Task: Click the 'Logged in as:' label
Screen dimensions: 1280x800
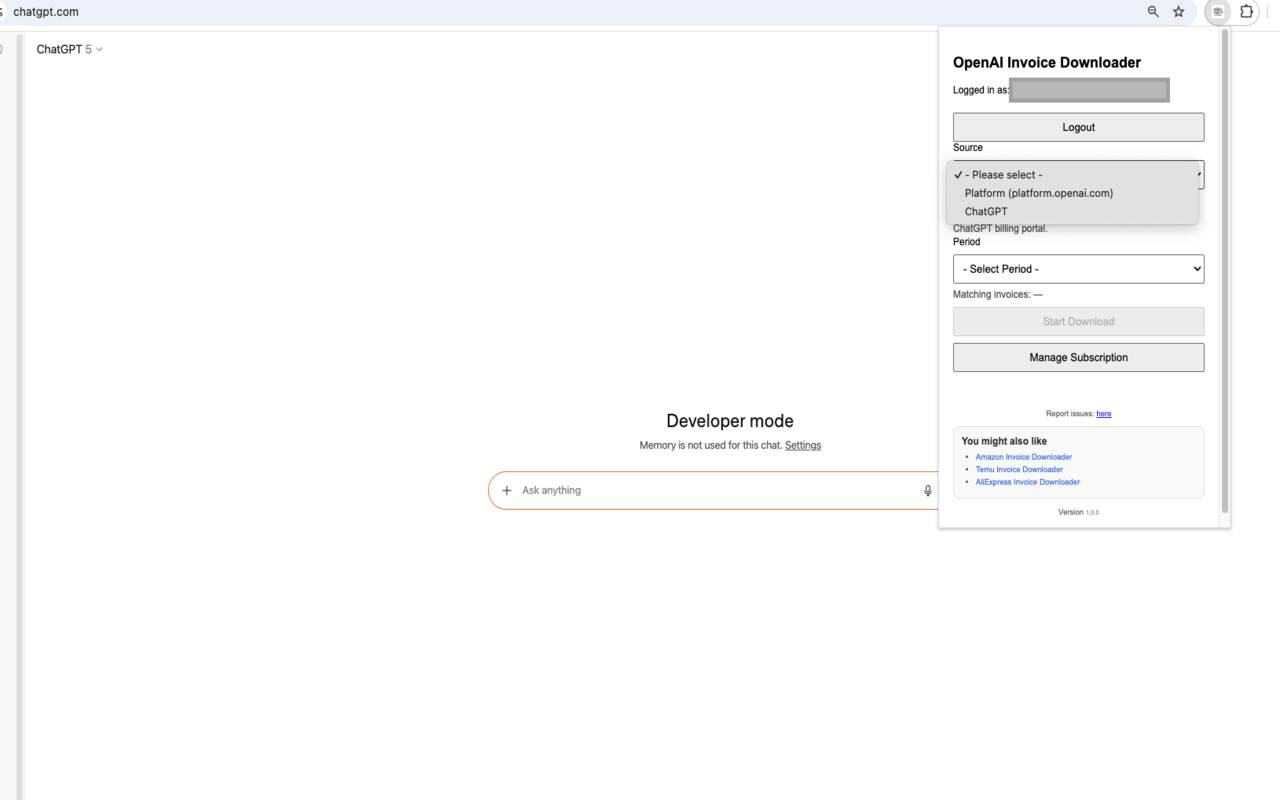Action: (981, 90)
